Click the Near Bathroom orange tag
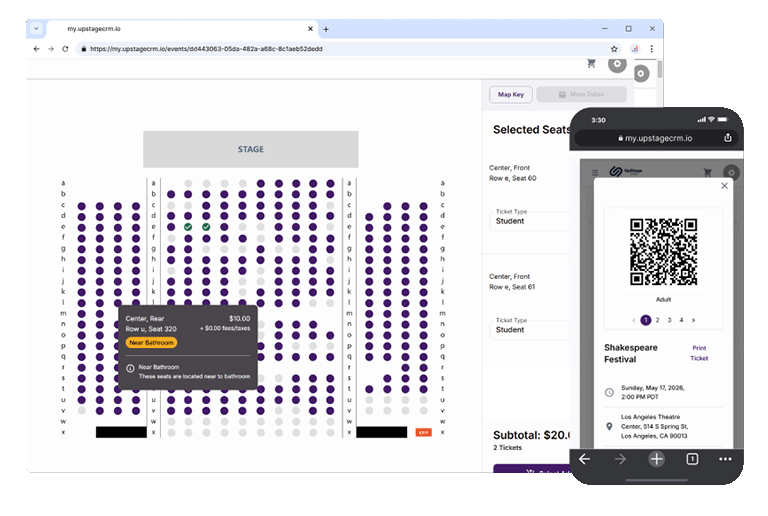 pyautogui.click(x=152, y=342)
